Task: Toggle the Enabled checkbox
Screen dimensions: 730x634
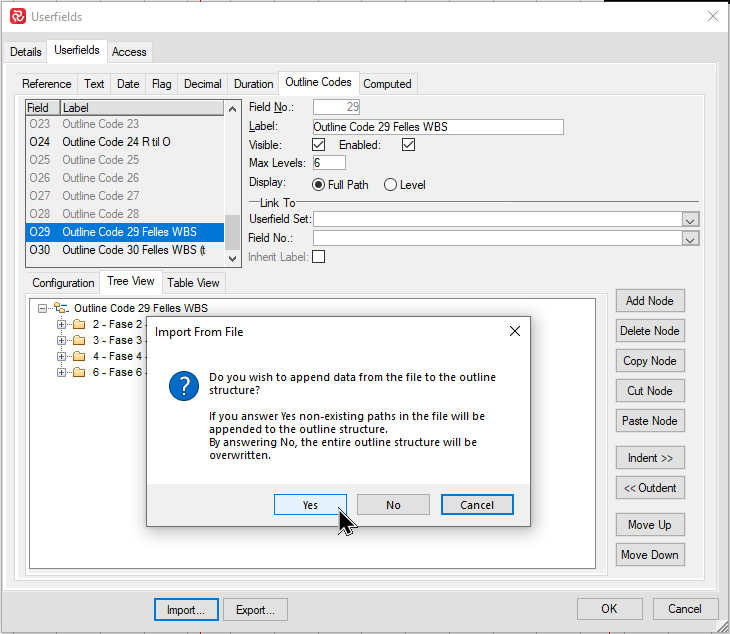Action: click(408, 145)
